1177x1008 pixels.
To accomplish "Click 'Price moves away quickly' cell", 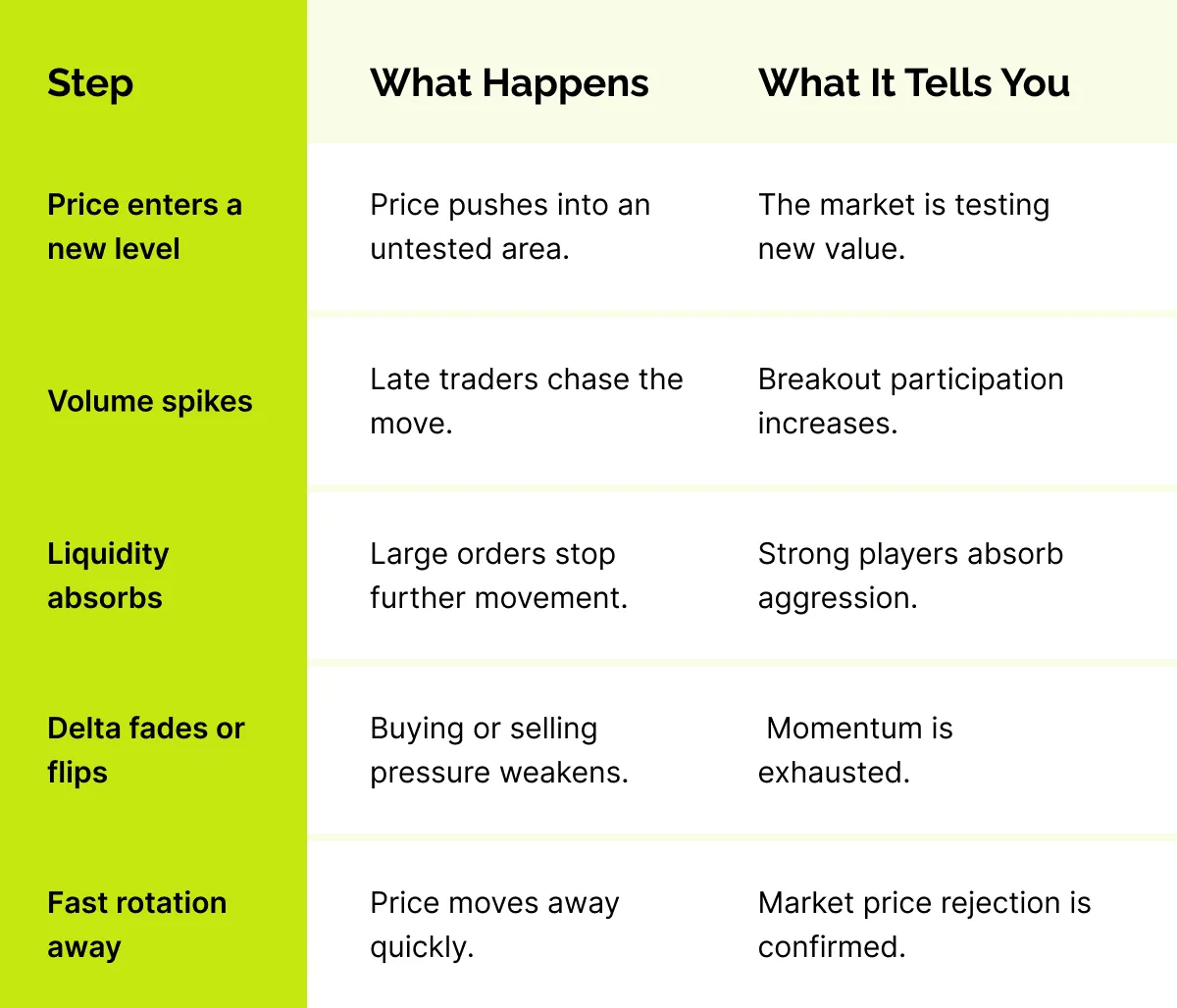I will (x=494, y=925).
